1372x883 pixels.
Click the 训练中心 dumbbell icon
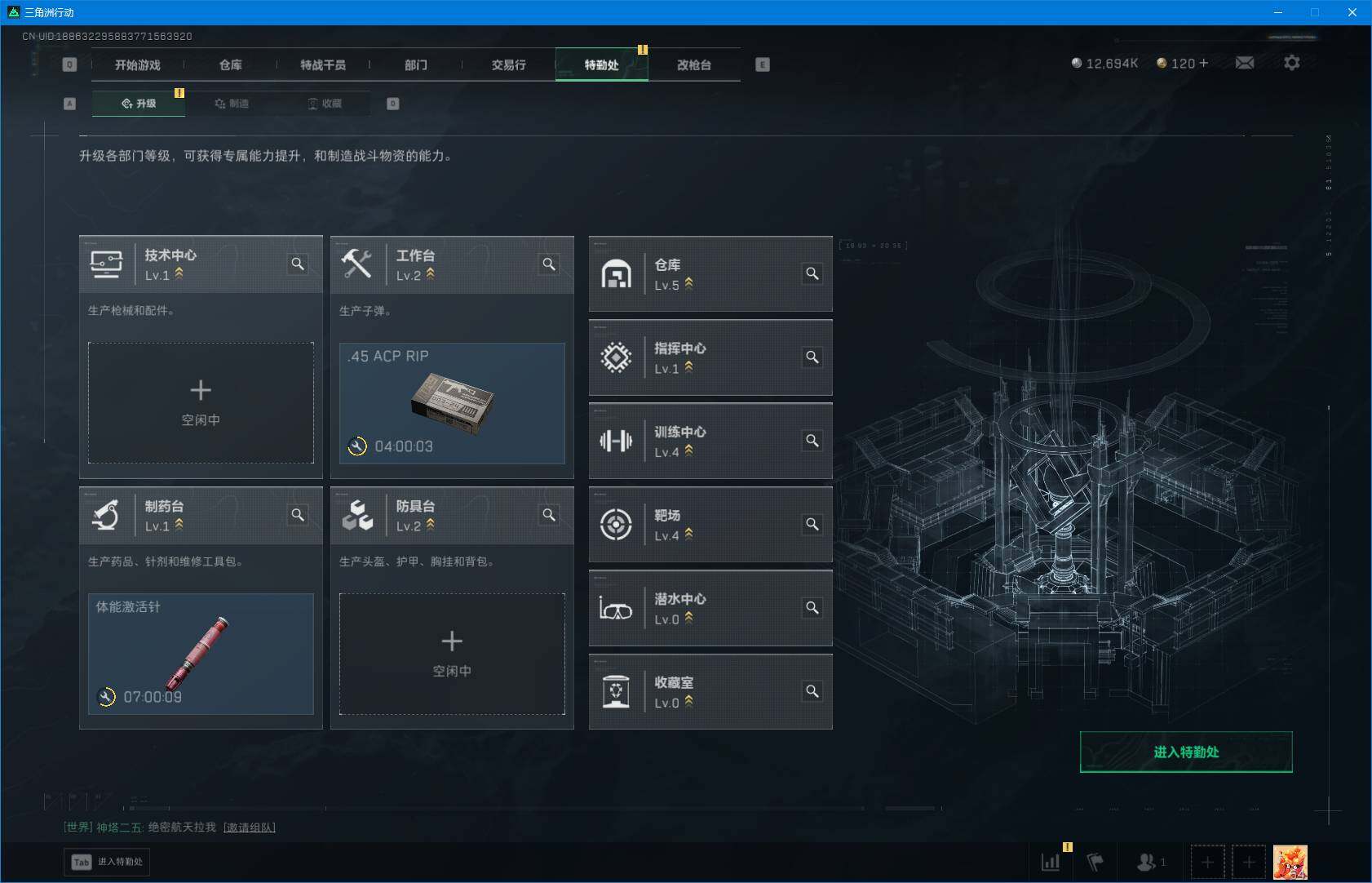click(617, 441)
